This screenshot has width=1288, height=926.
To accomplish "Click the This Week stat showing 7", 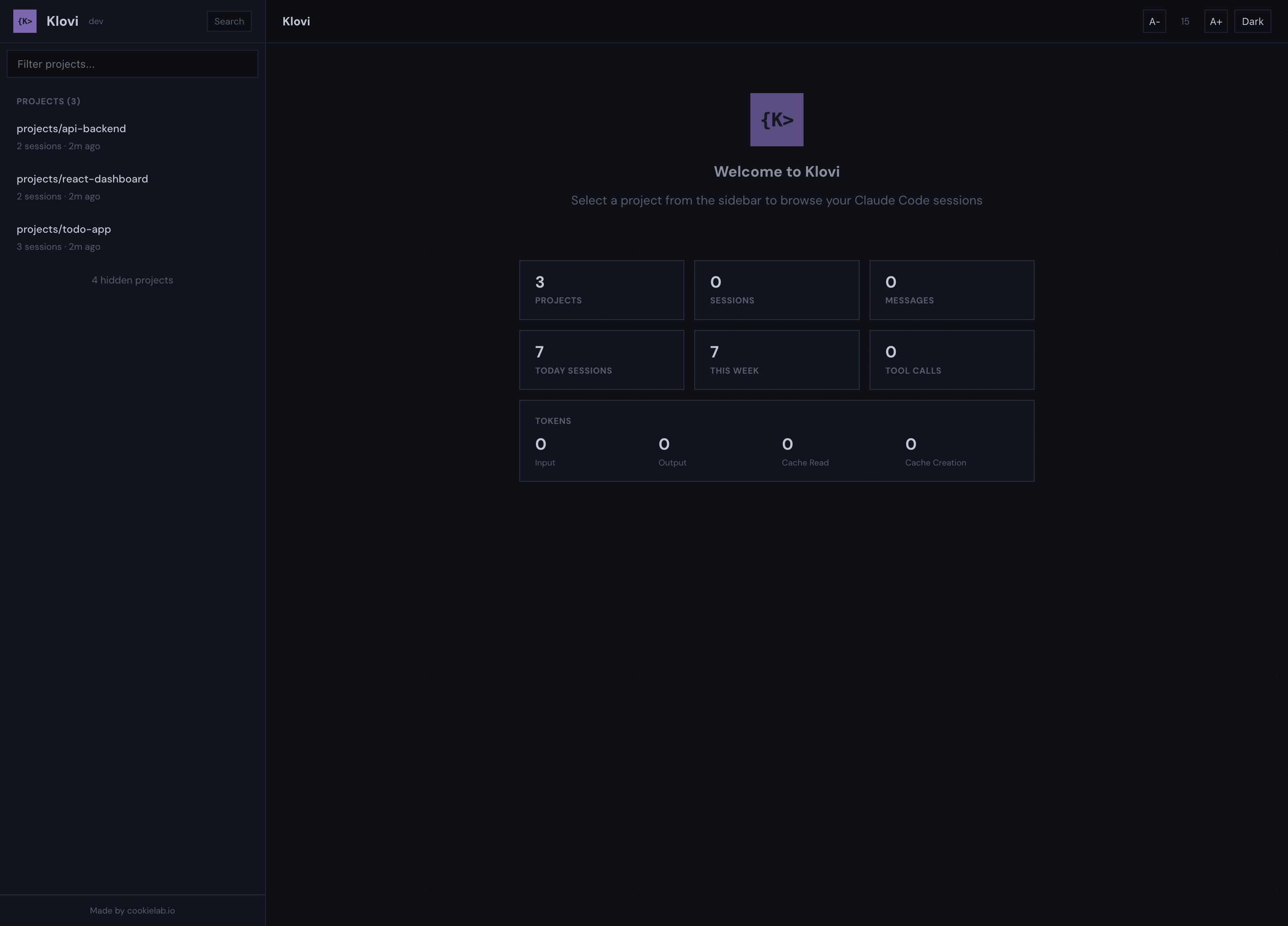I will click(x=776, y=360).
